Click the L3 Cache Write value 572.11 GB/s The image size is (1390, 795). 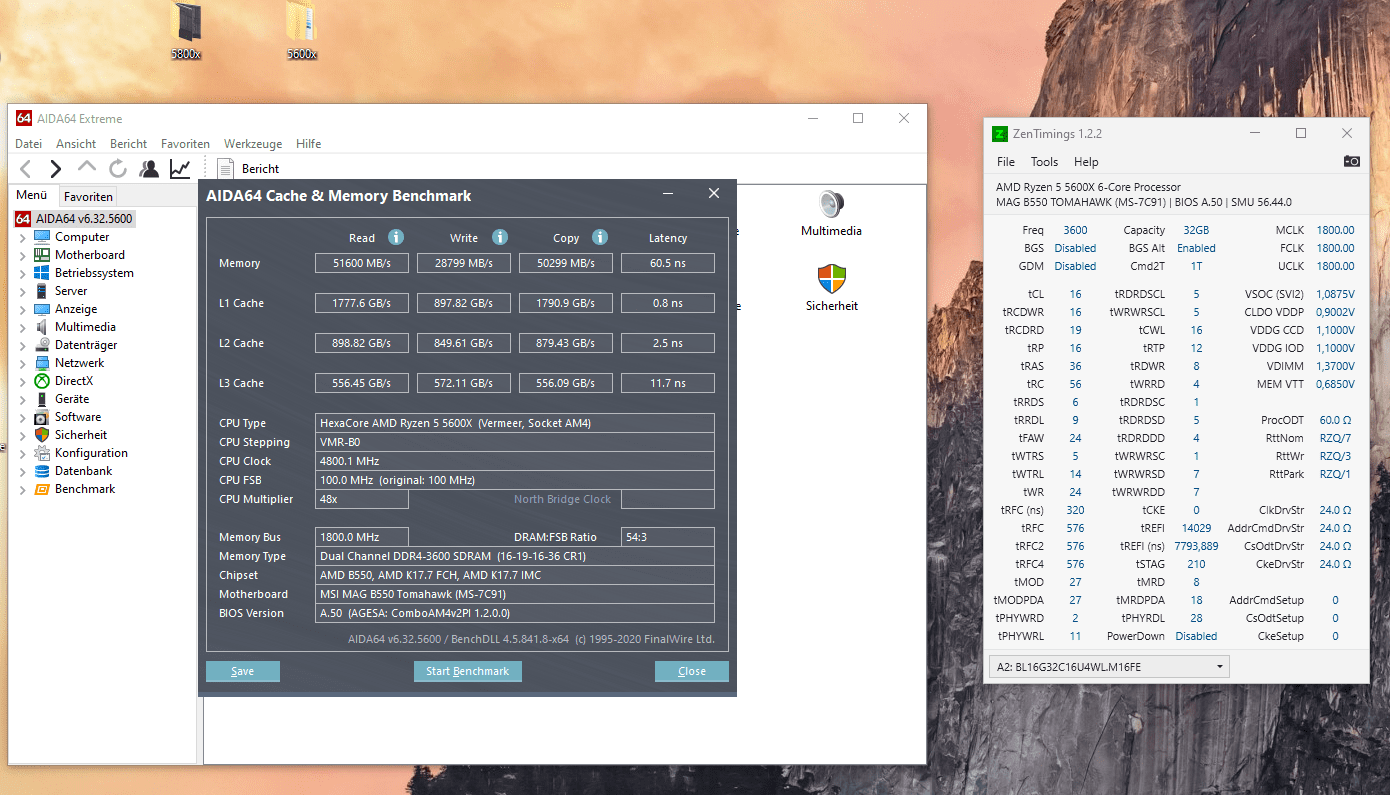click(x=464, y=383)
